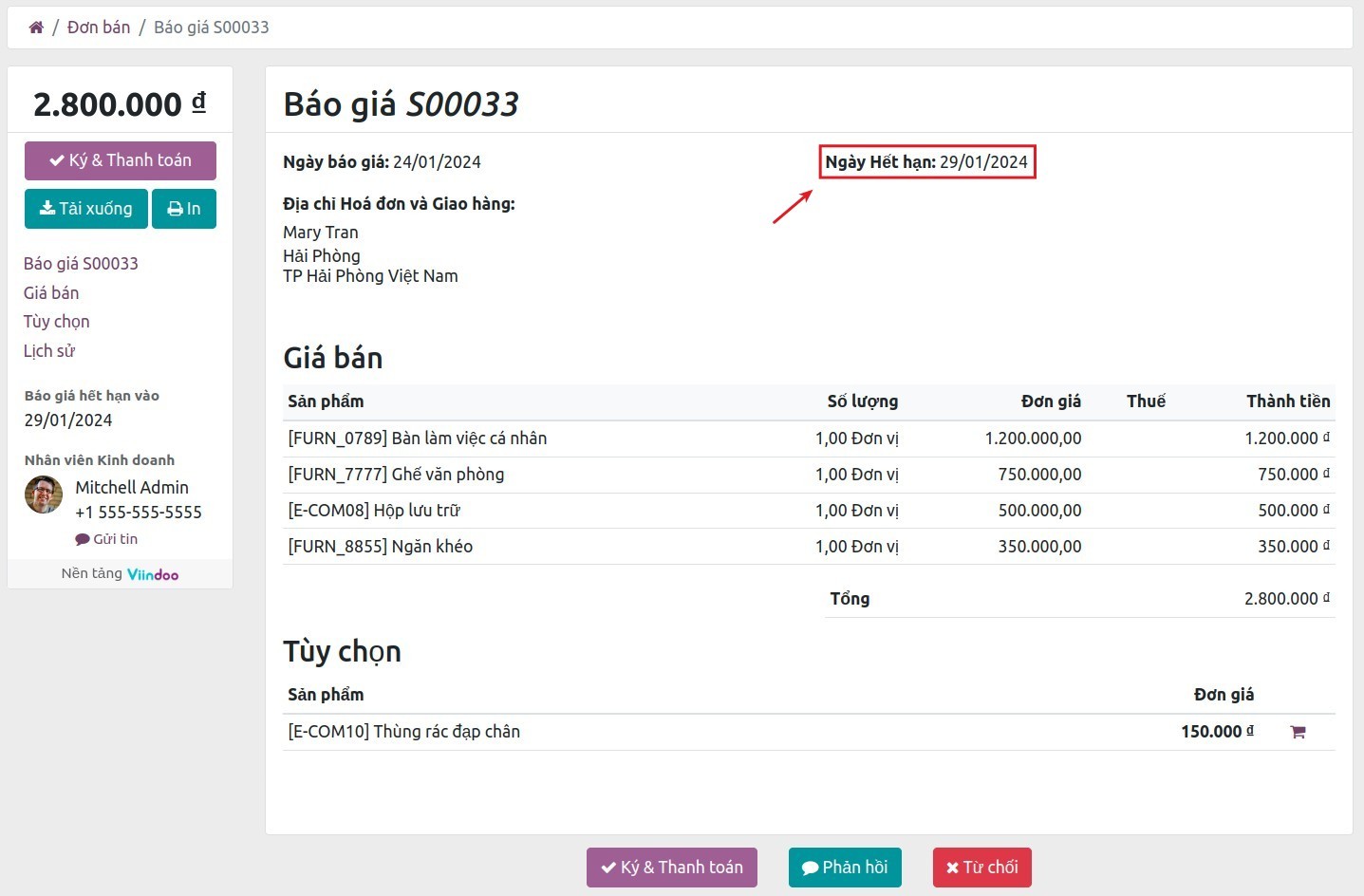1364x896 pixels.
Task: Click the highlighted Ngày Hết hạn date
Action: click(x=983, y=161)
